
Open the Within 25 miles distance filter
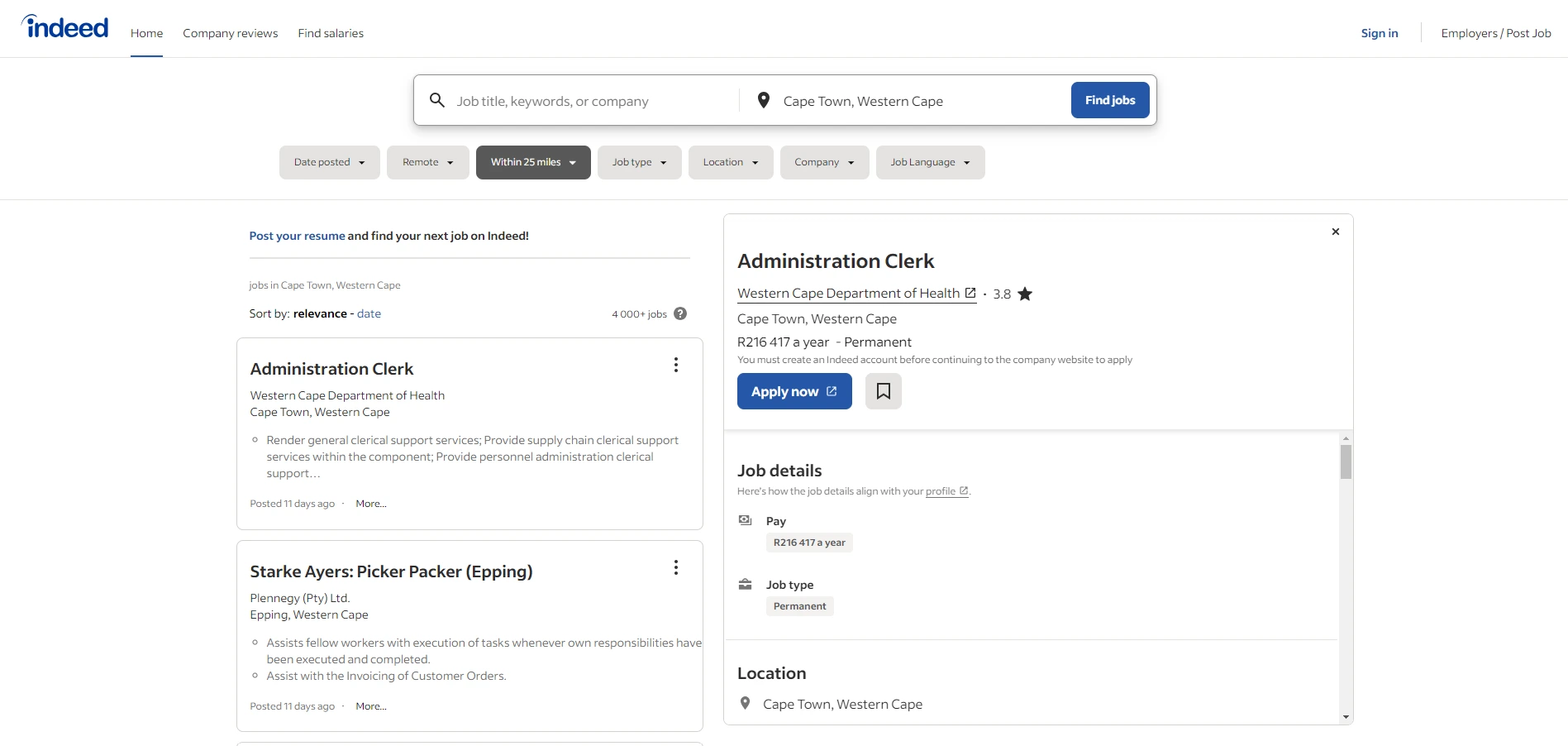click(533, 162)
